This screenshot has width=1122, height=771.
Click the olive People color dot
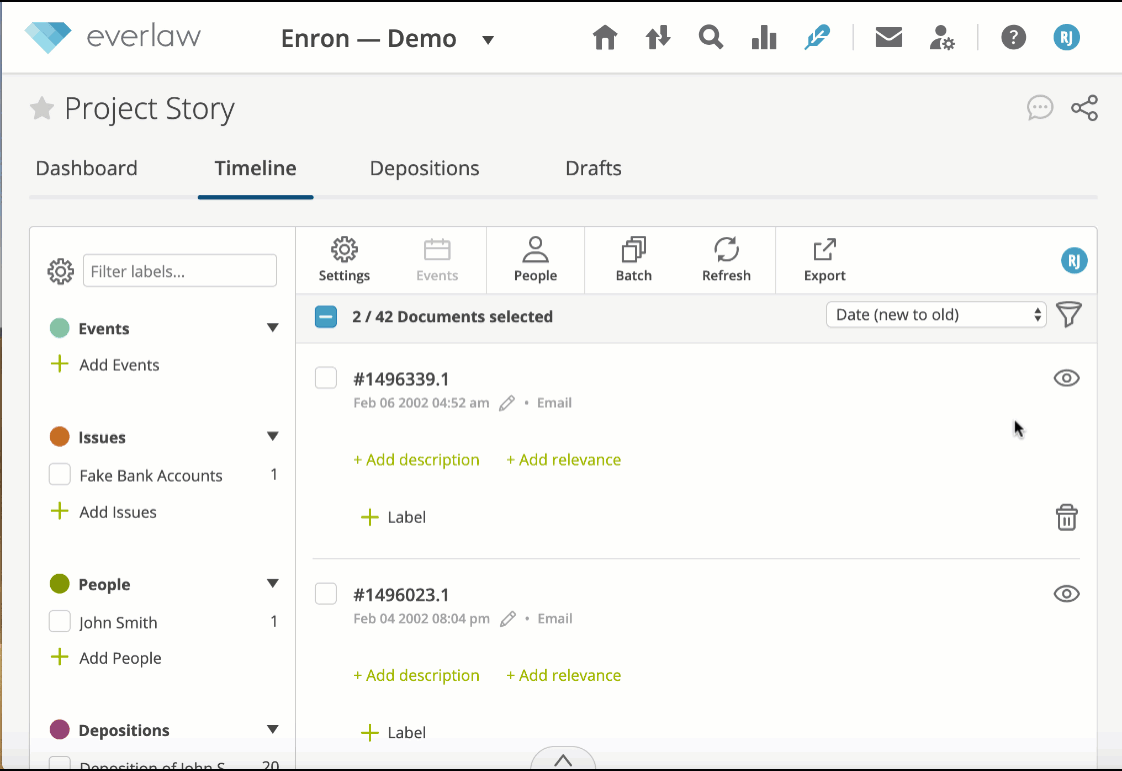pyautogui.click(x=59, y=583)
